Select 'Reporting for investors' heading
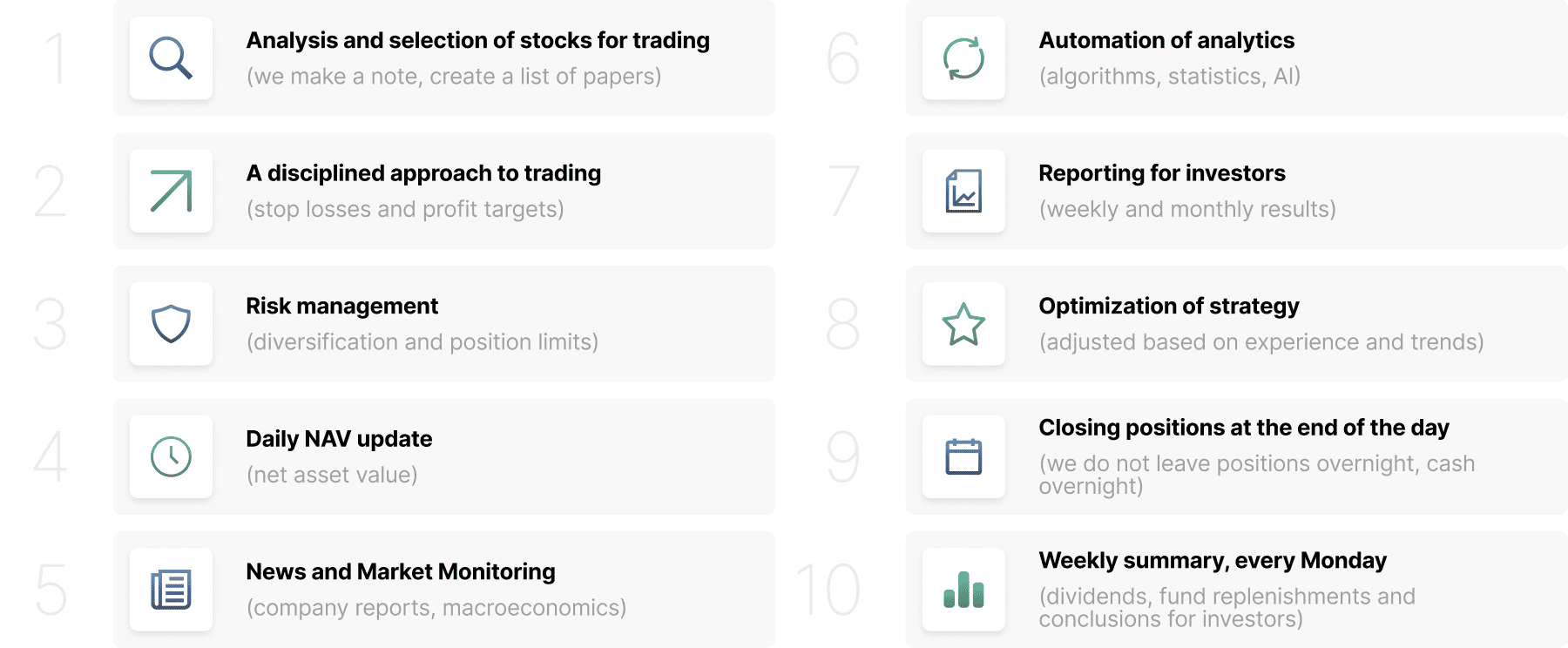The image size is (1568, 648). (x=1162, y=173)
